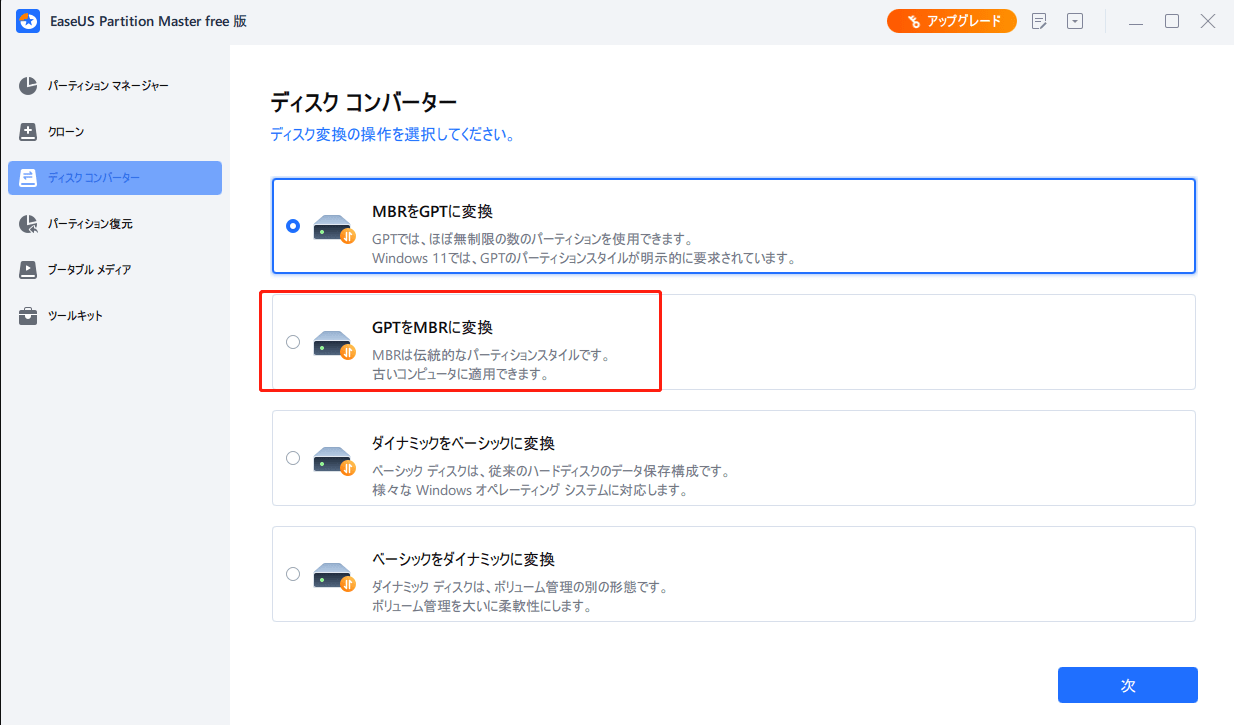This screenshot has height=725, width=1234.
Task: Select the MBRをGPTに変換 radio button
Action: (293, 226)
